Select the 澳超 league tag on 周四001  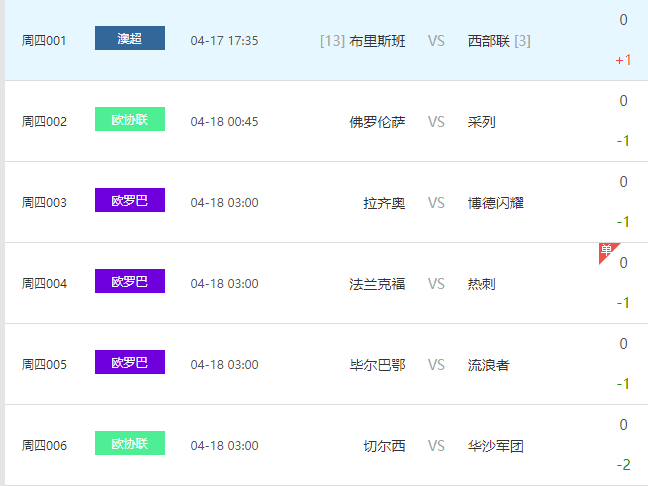click(x=130, y=38)
